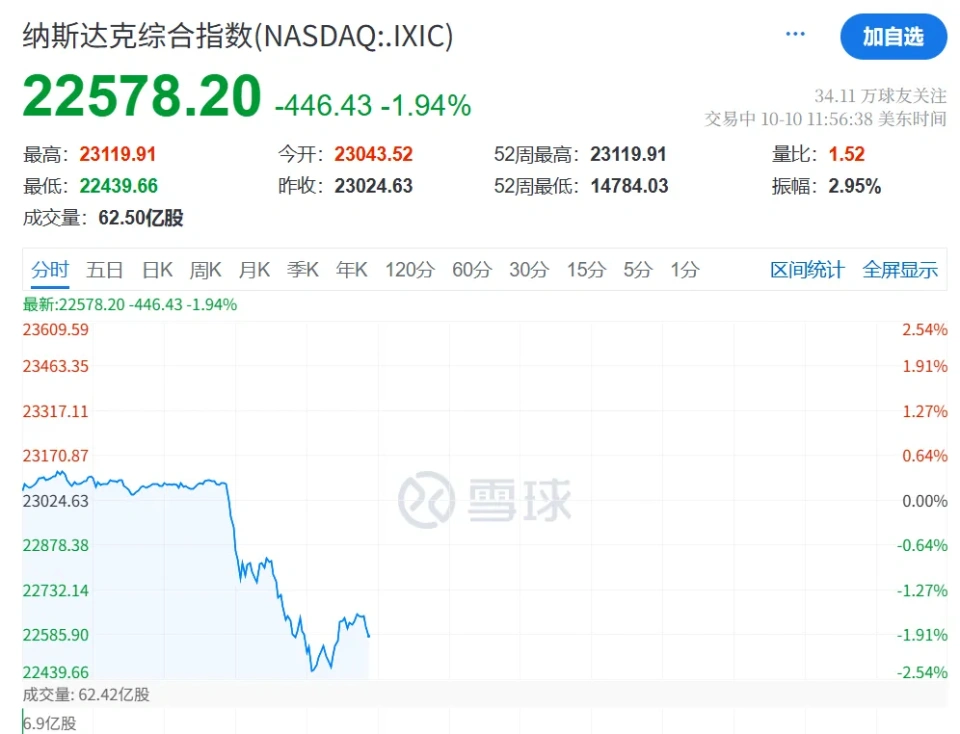Open the 季K quarterly chart tab

click(x=303, y=270)
